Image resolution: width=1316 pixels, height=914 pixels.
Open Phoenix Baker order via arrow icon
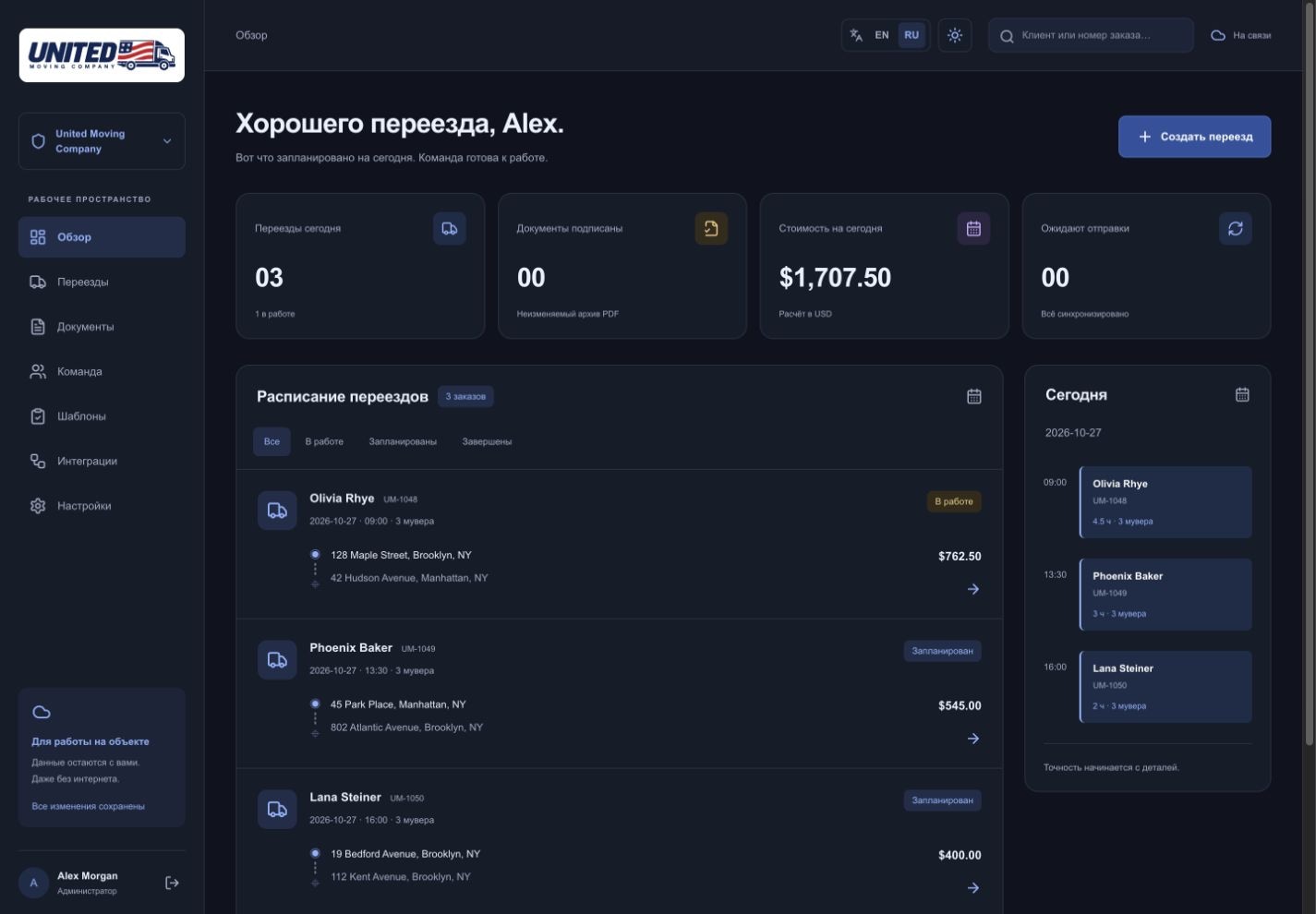(973, 739)
